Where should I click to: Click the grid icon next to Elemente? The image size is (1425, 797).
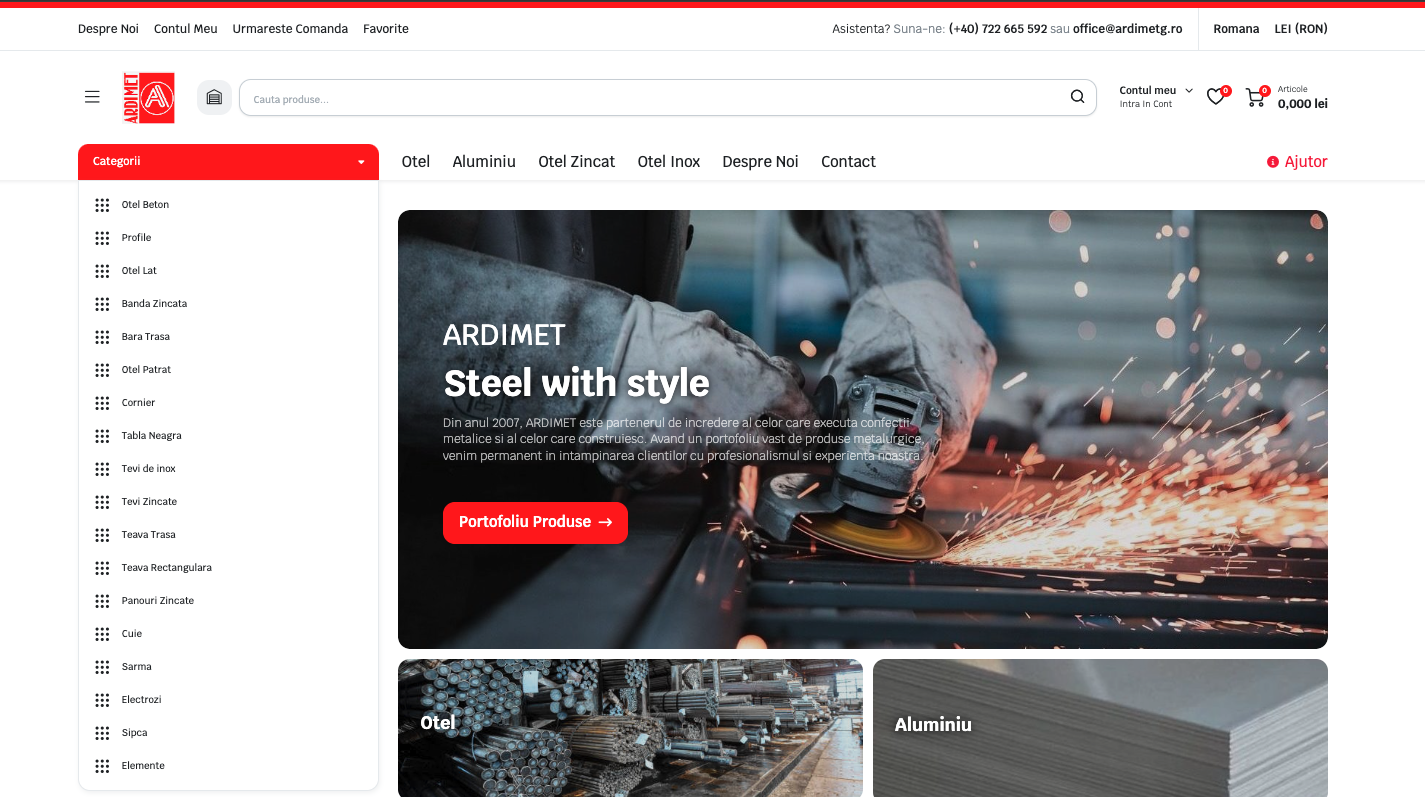[102, 766]
